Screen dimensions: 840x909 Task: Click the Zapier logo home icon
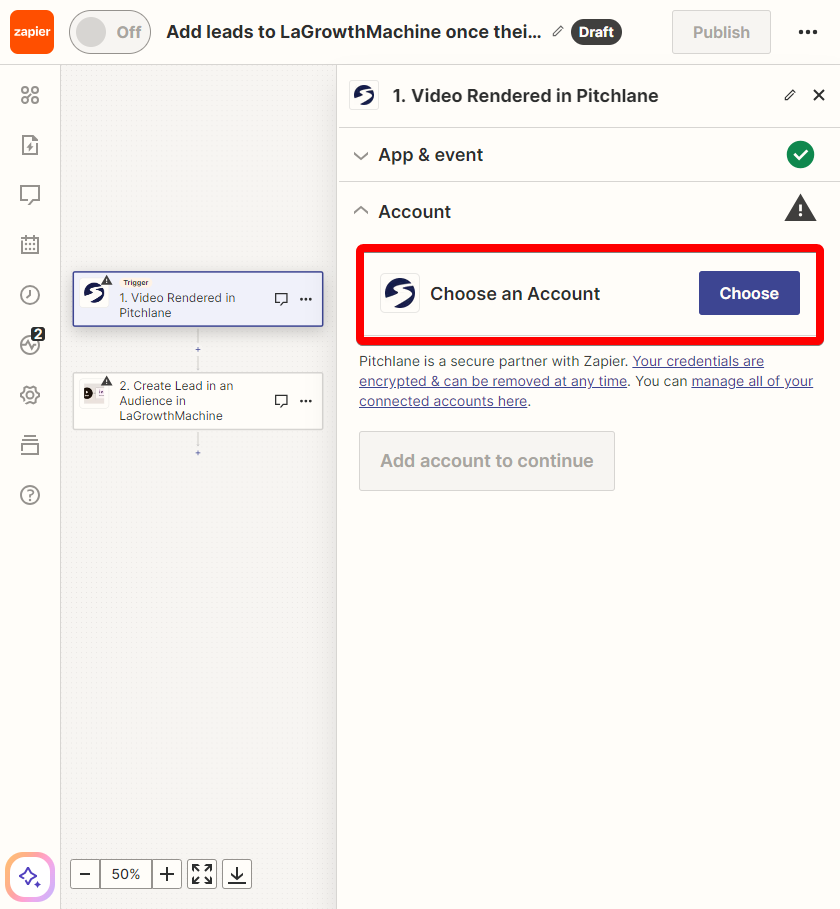point(32,32)
